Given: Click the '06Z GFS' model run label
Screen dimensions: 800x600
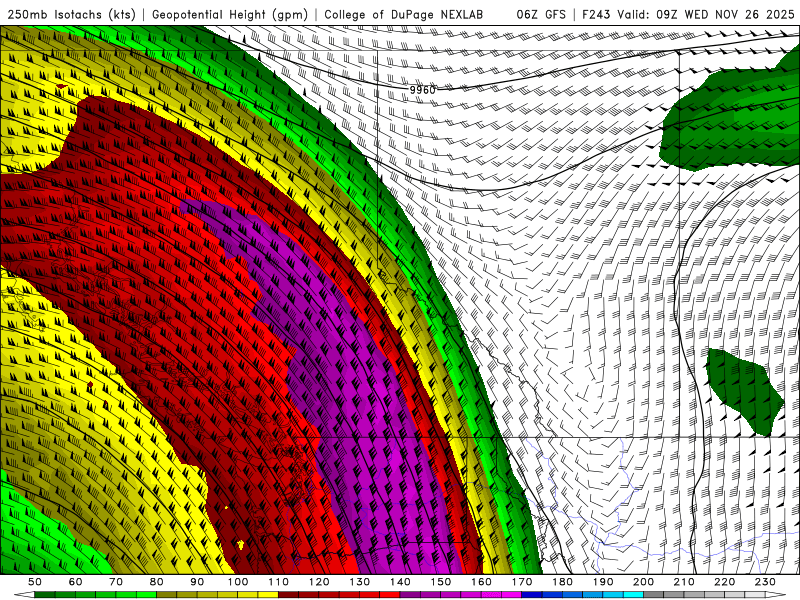Looking at the screenshot, I should (x=541, y=15).
